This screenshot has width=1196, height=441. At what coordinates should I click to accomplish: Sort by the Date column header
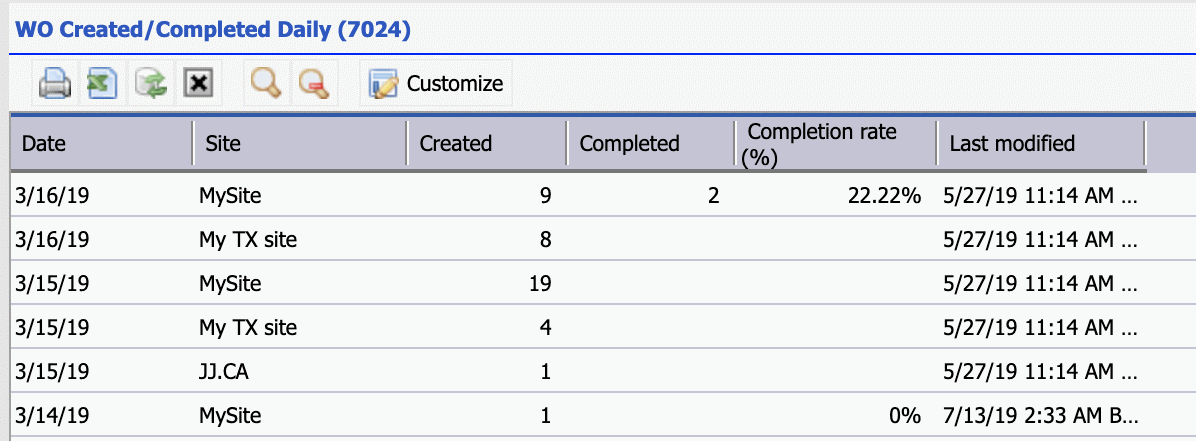(43, 144)
